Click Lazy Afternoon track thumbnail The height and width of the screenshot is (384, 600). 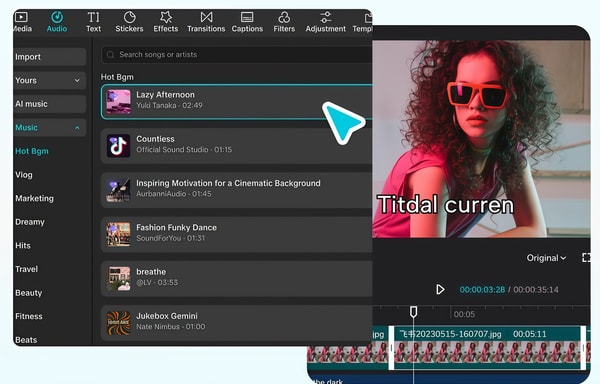click(118, 102)
